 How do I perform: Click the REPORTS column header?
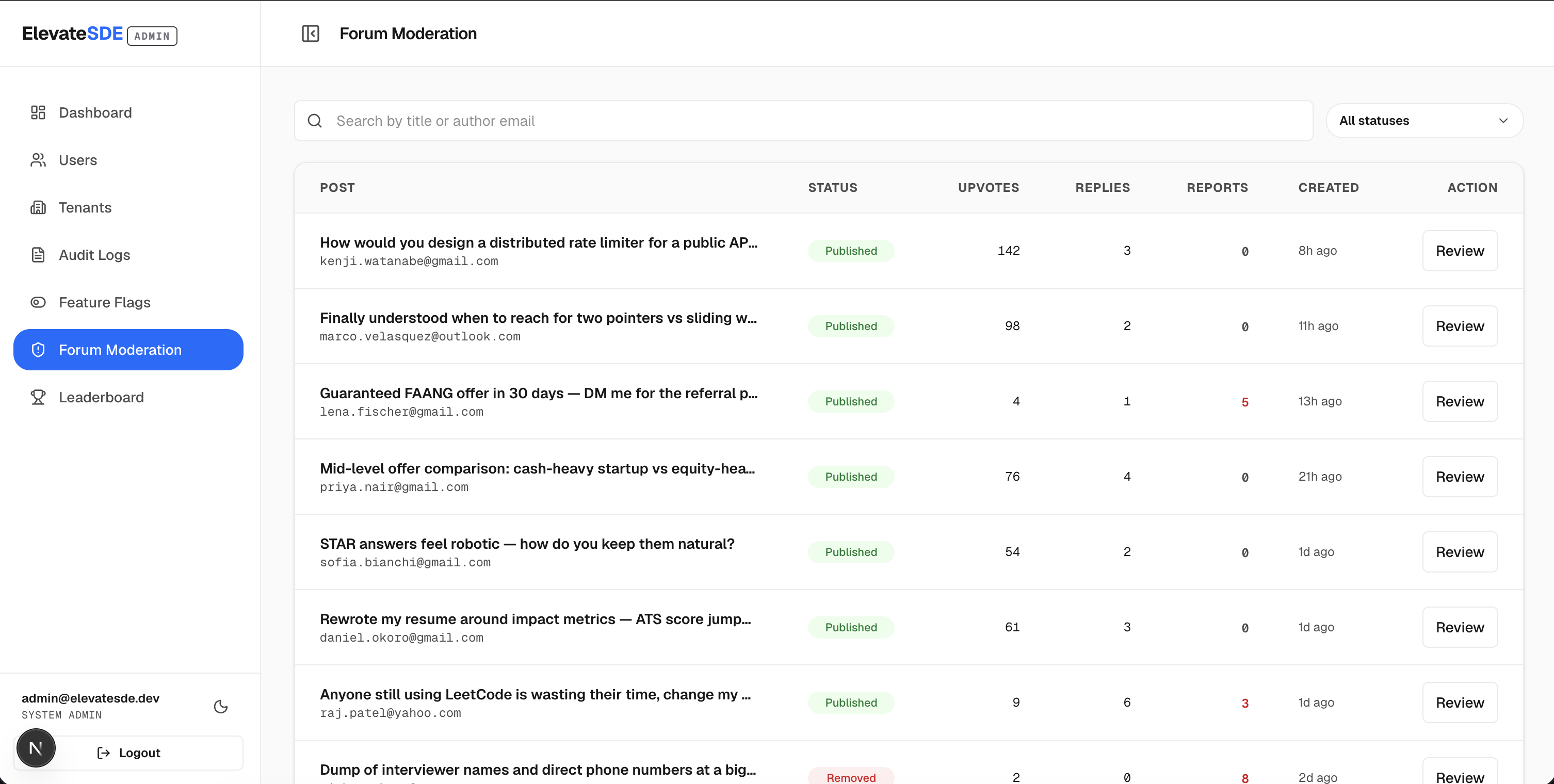1218,188
